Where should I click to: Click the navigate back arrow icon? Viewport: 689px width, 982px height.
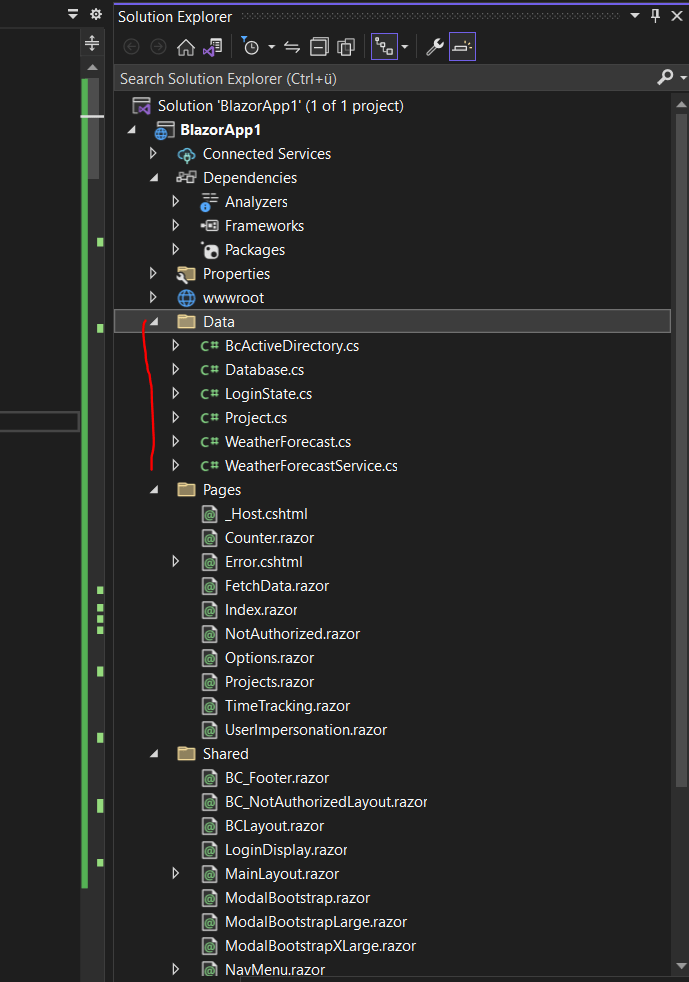pyautogui.click(x=130, y=46)
